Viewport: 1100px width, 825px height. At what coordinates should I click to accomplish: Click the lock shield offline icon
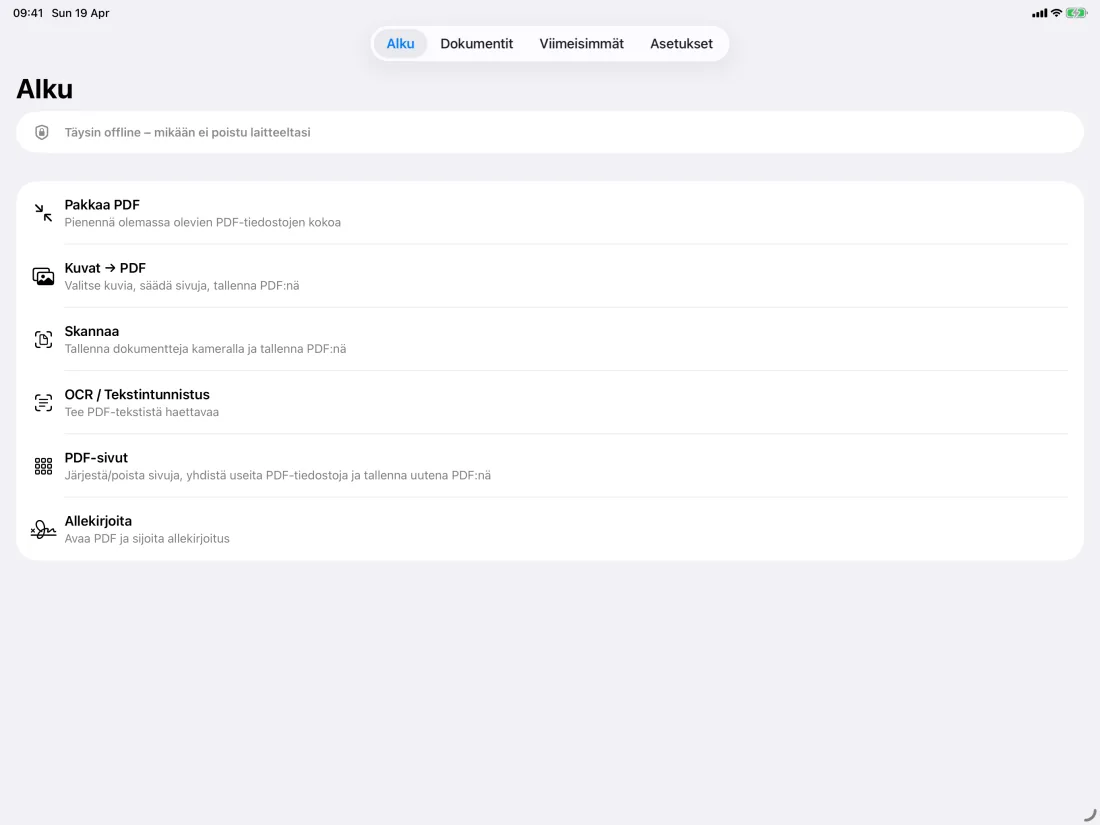42,132
